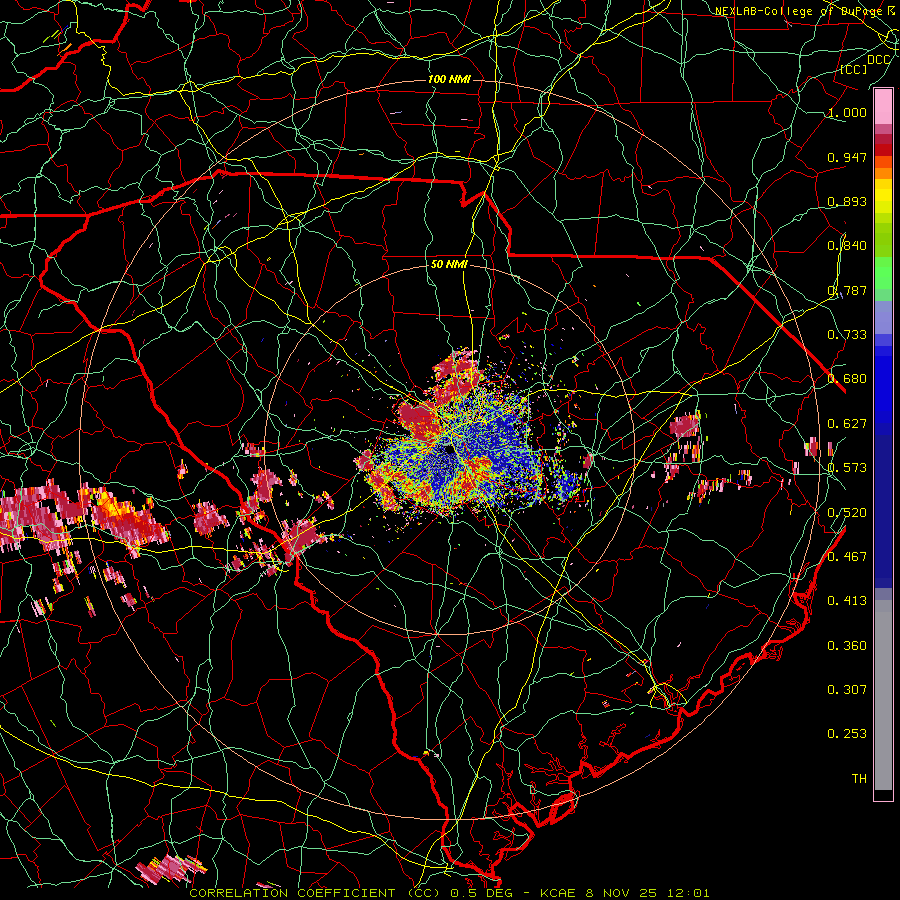The height and width of the screenshot is (900, 900).
Task: Click the DCC label above the color scale
Action: click(878, 60)
